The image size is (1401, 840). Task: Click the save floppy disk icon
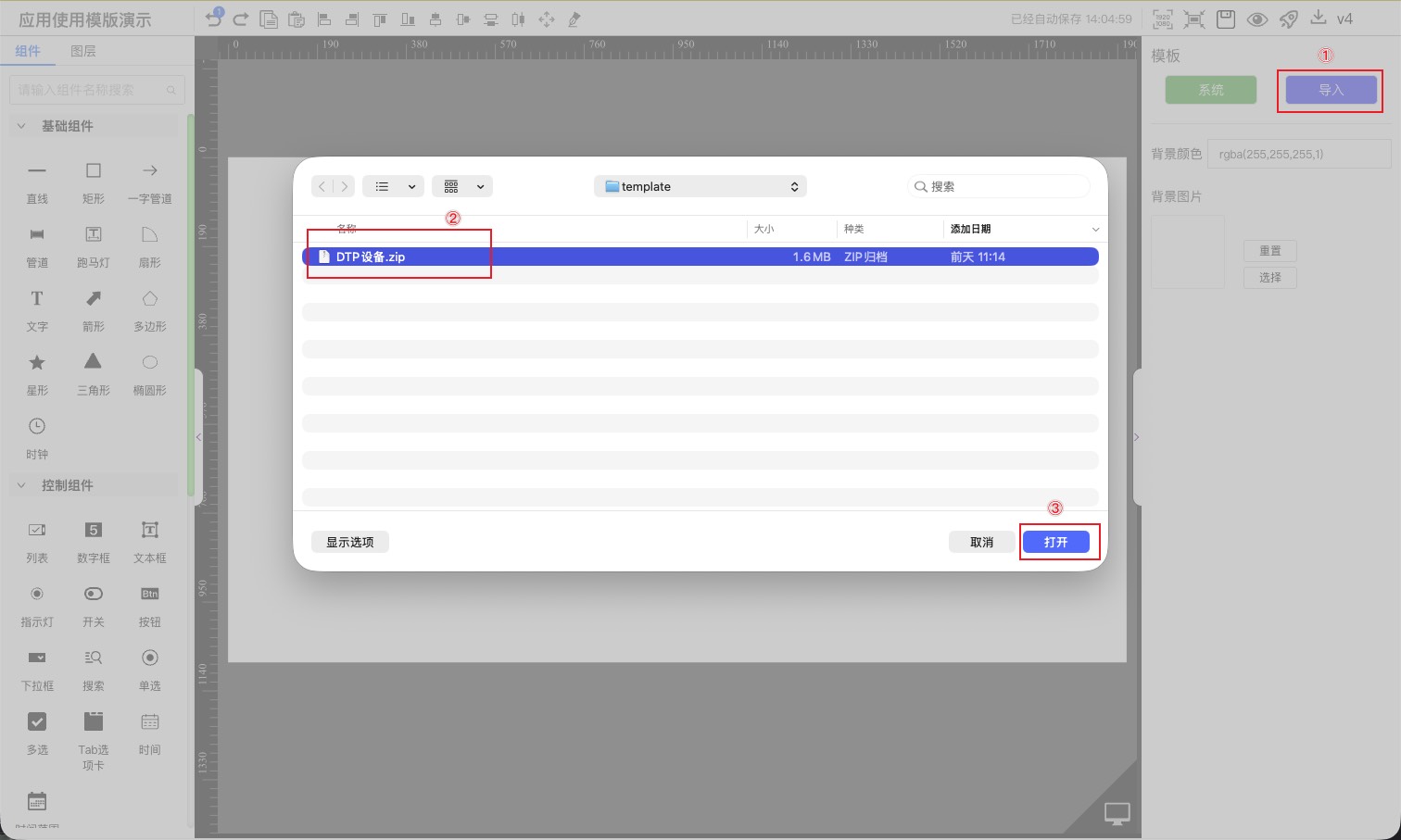point(1226,19)
